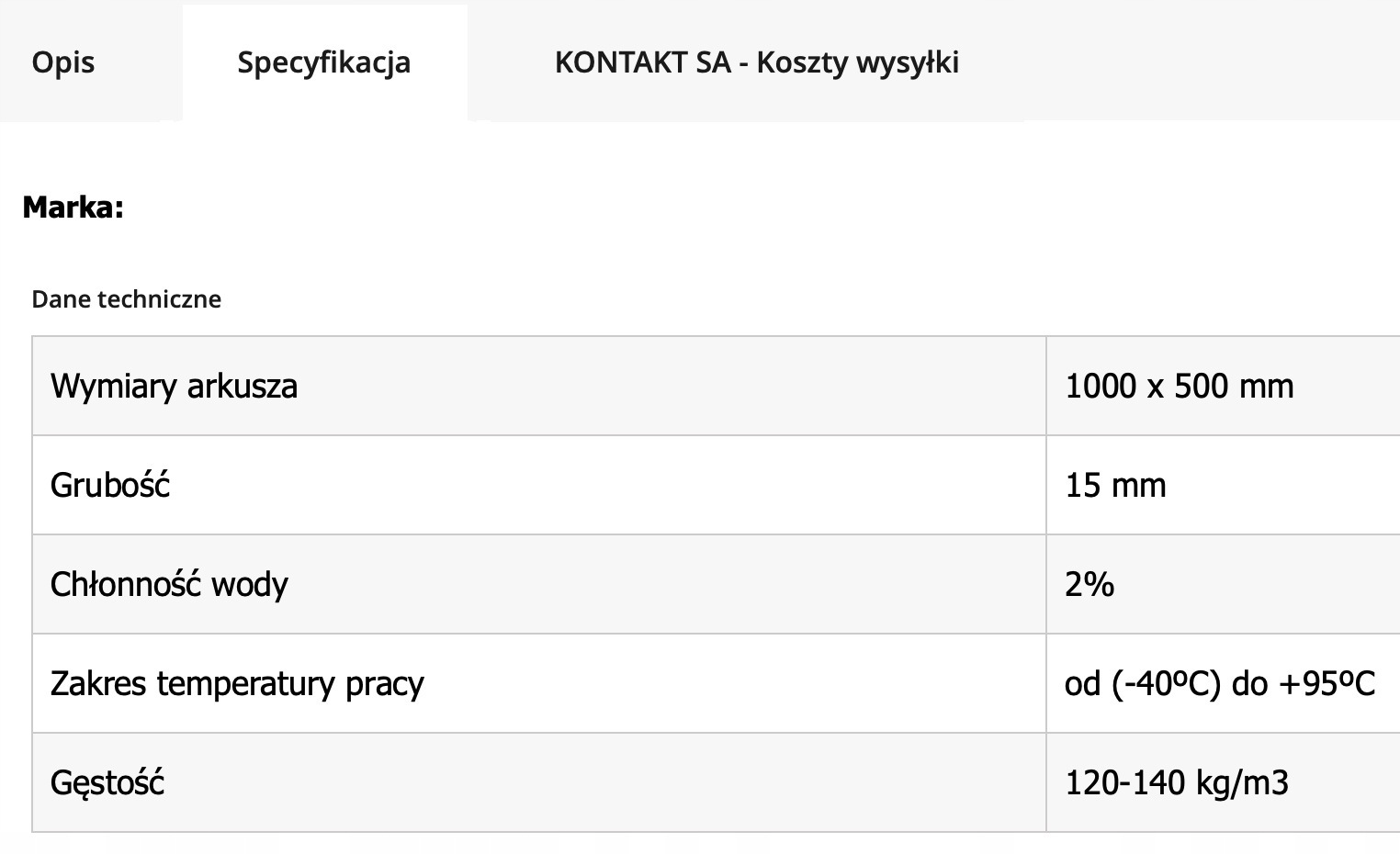Select the Gęstość row label
Screen dimensions: 1400x854
pos(107,783)
